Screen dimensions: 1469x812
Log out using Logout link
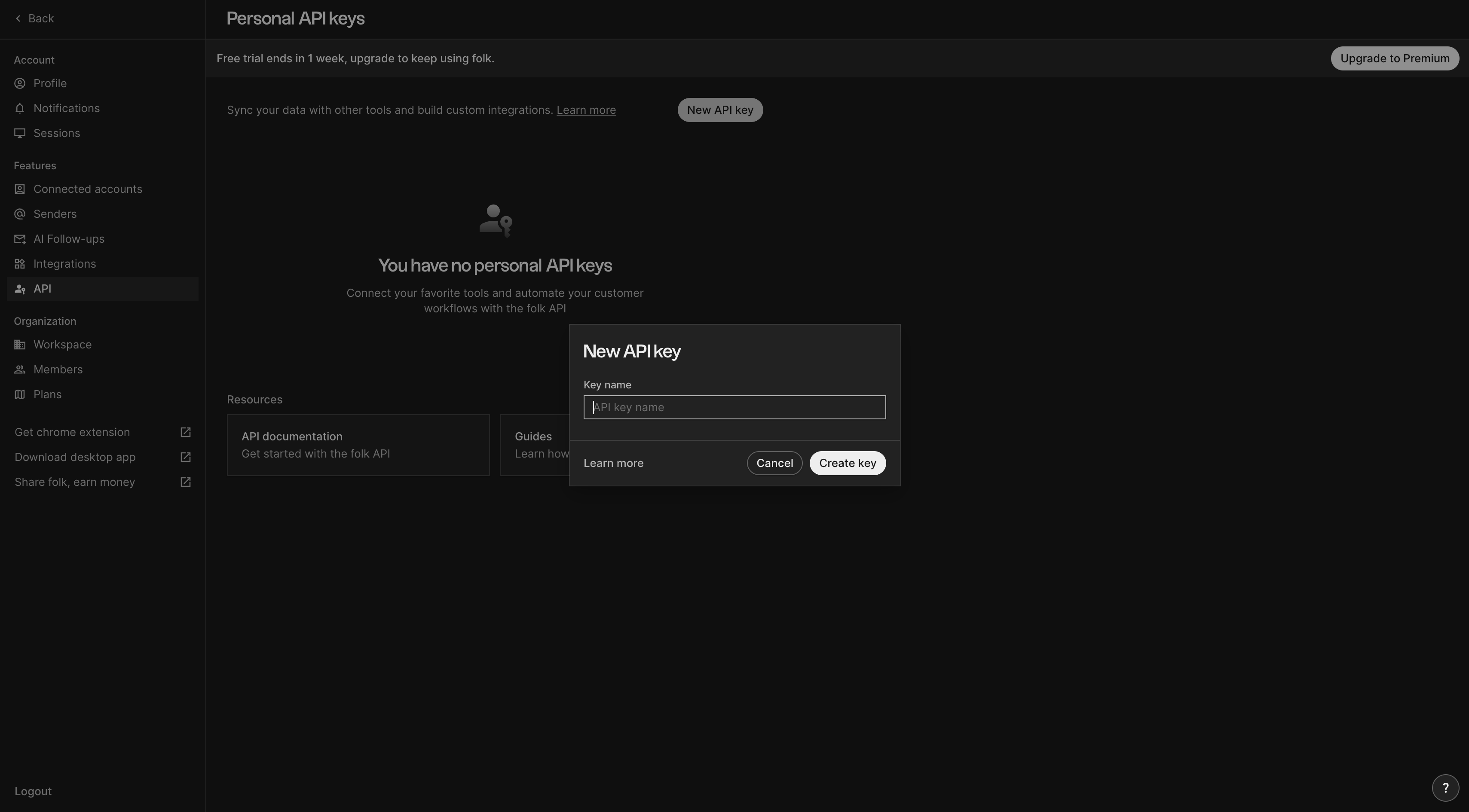coord(33,791)
